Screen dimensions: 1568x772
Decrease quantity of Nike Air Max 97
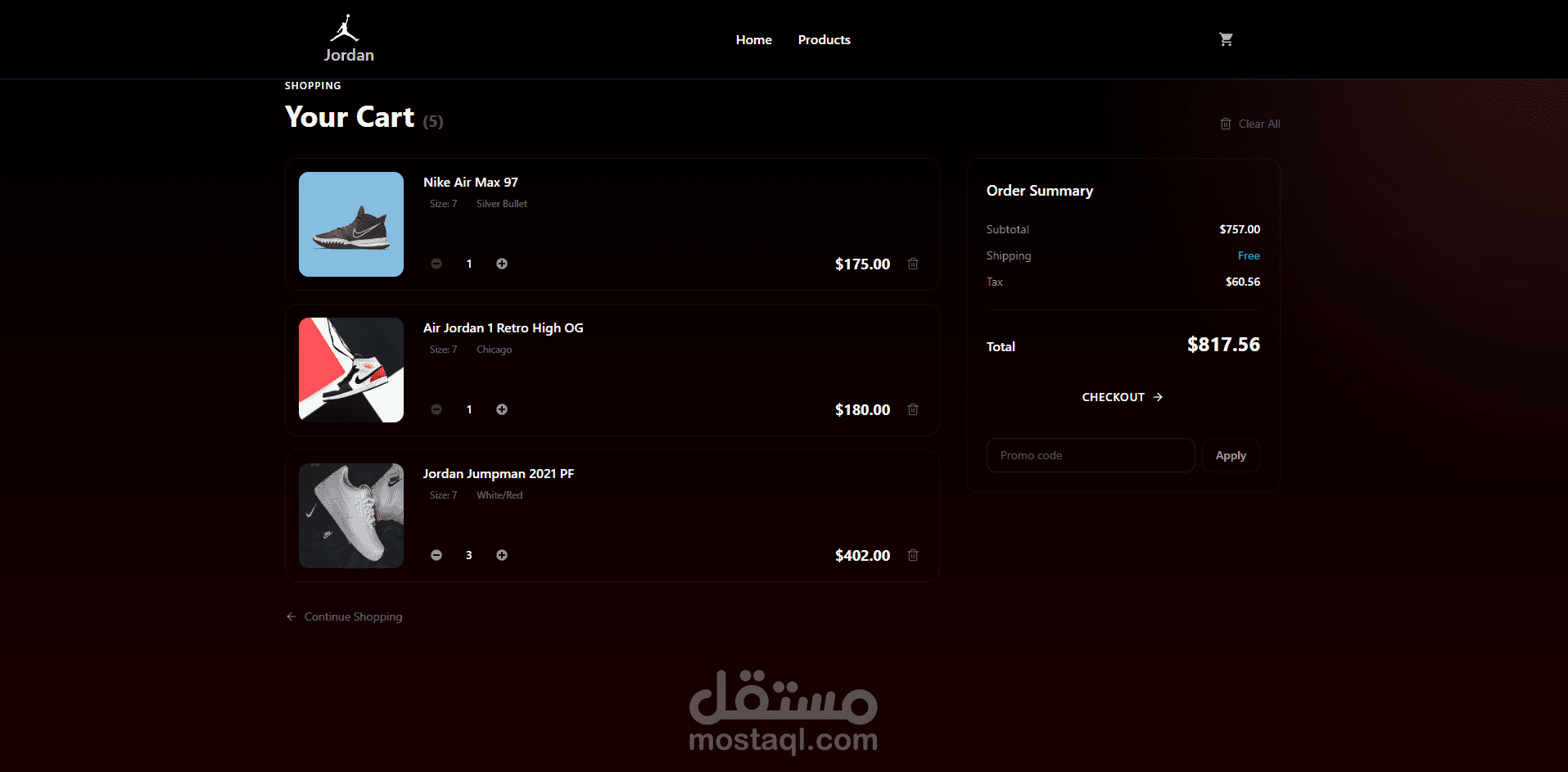(436, 264)
